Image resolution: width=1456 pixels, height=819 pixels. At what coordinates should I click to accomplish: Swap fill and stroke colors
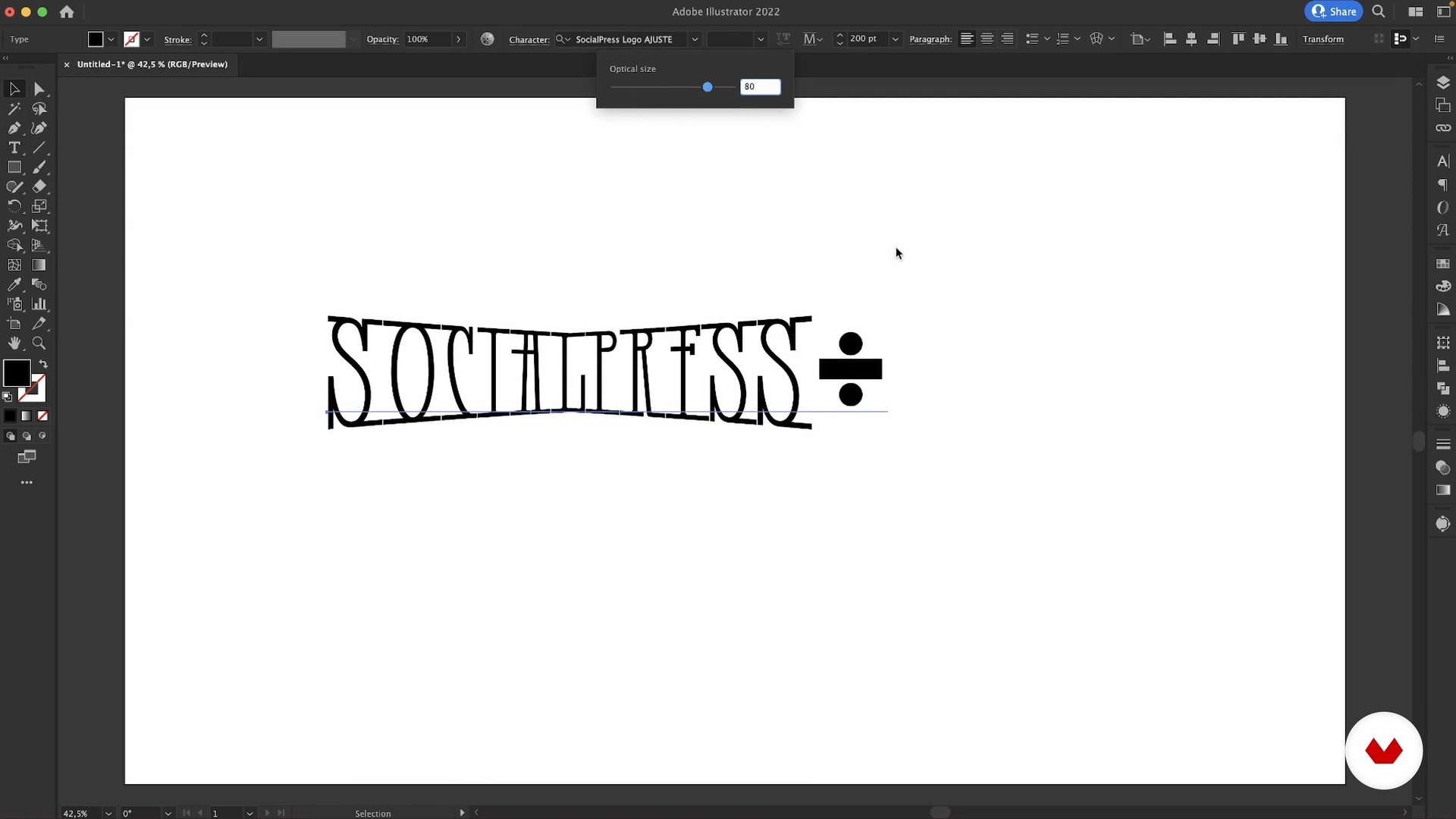pyautogui.click(x=43, y=364)
